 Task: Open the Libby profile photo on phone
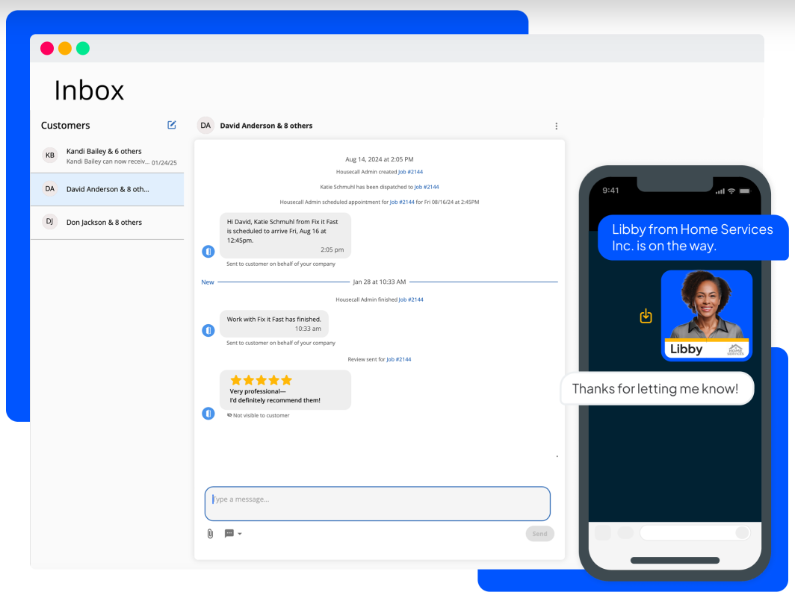pyautogui.click(x=706, y=315)
